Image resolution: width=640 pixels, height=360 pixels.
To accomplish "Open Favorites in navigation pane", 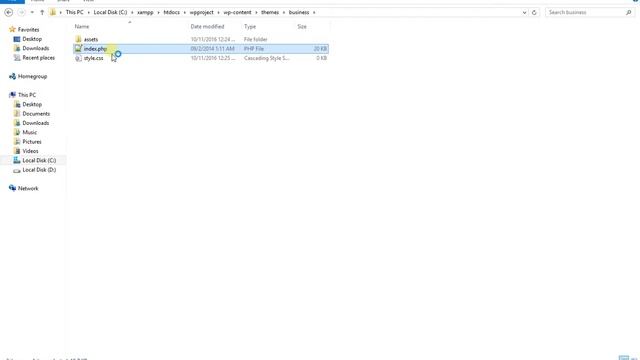I will click(28, 29).
